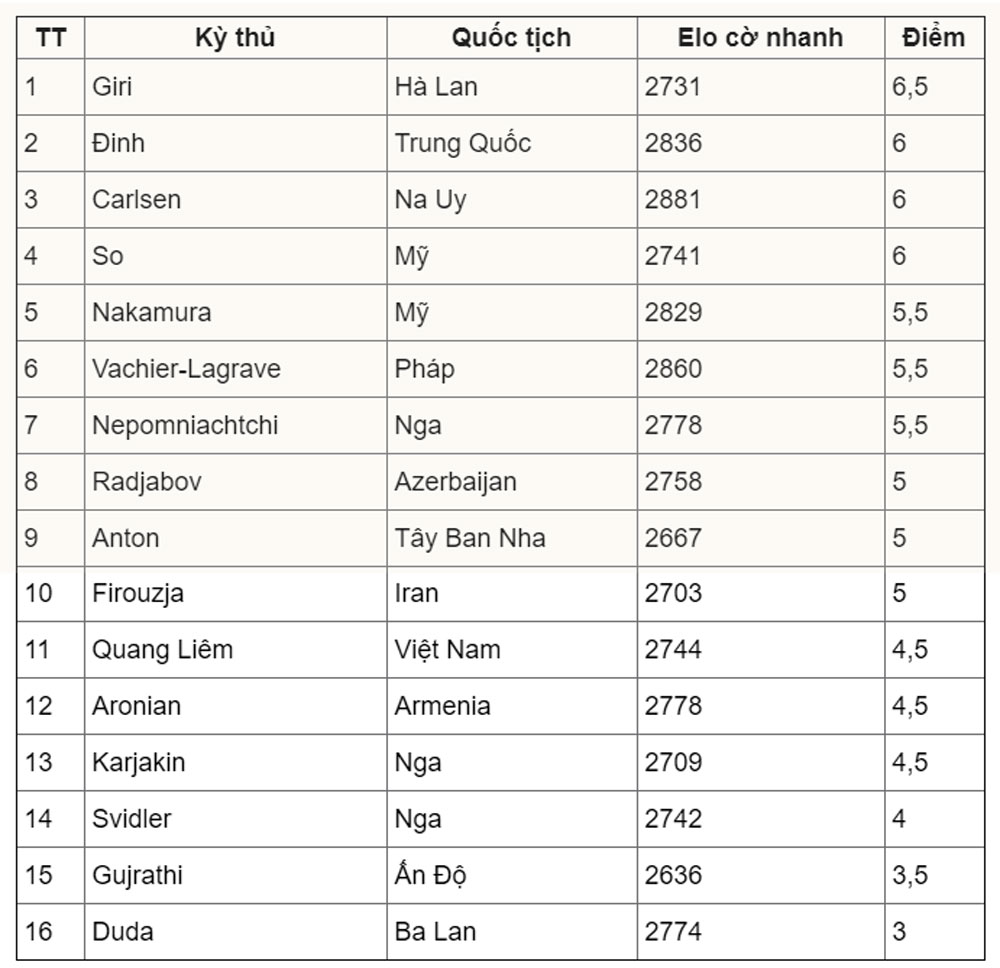Click the 'Svidler' name cell
The image size is (1000, 968).
click(x=235, y=819)
